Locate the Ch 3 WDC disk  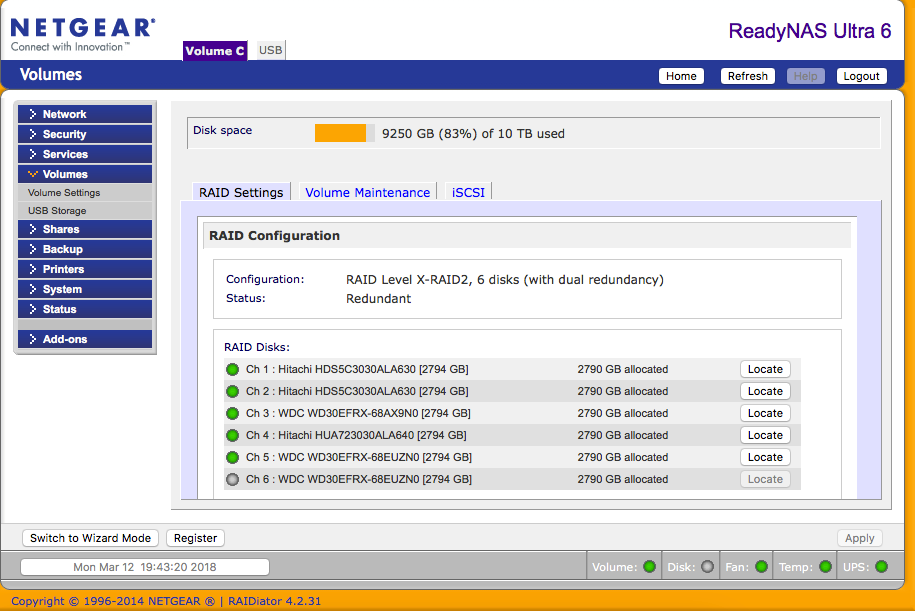[x=765, y=414]
